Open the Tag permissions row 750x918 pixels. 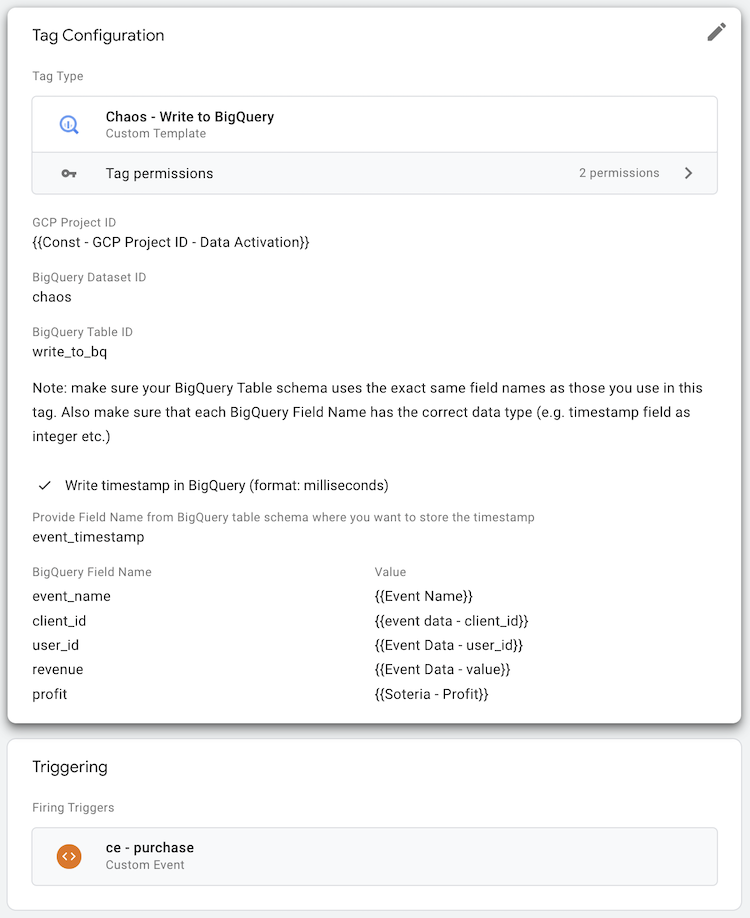tap(374, 173)
